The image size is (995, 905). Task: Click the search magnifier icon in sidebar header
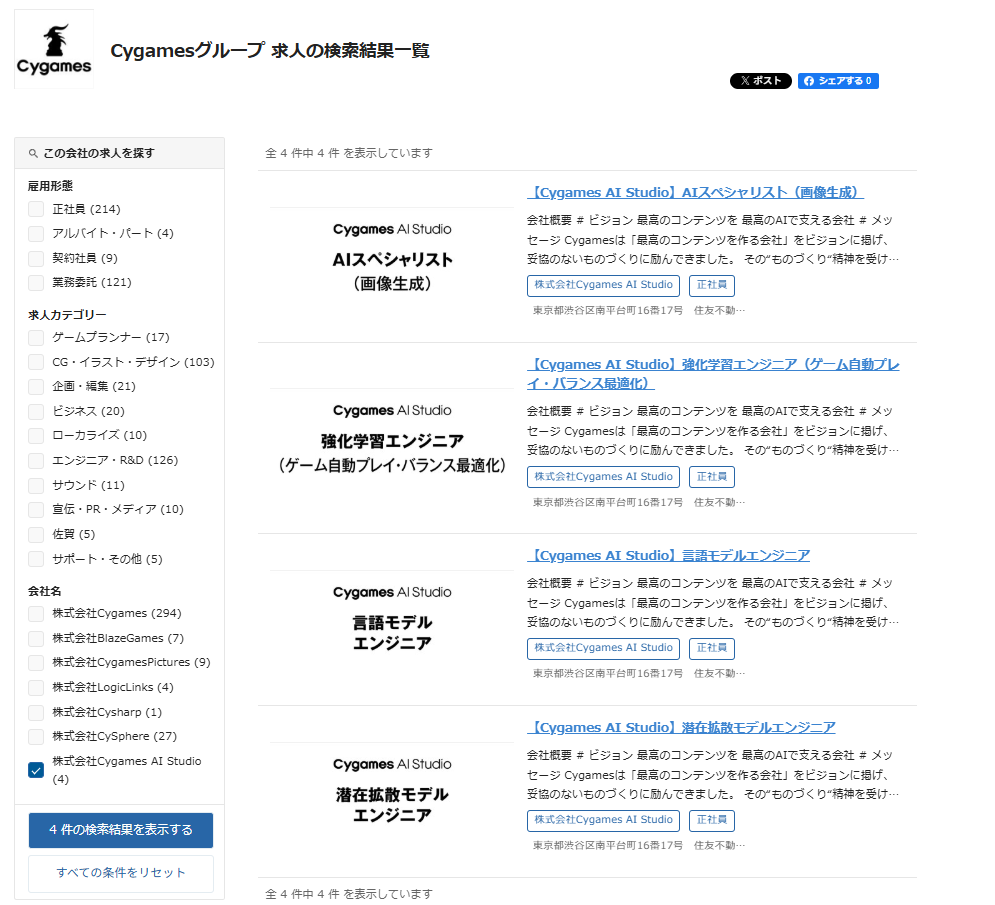click(x=33, y=154)
